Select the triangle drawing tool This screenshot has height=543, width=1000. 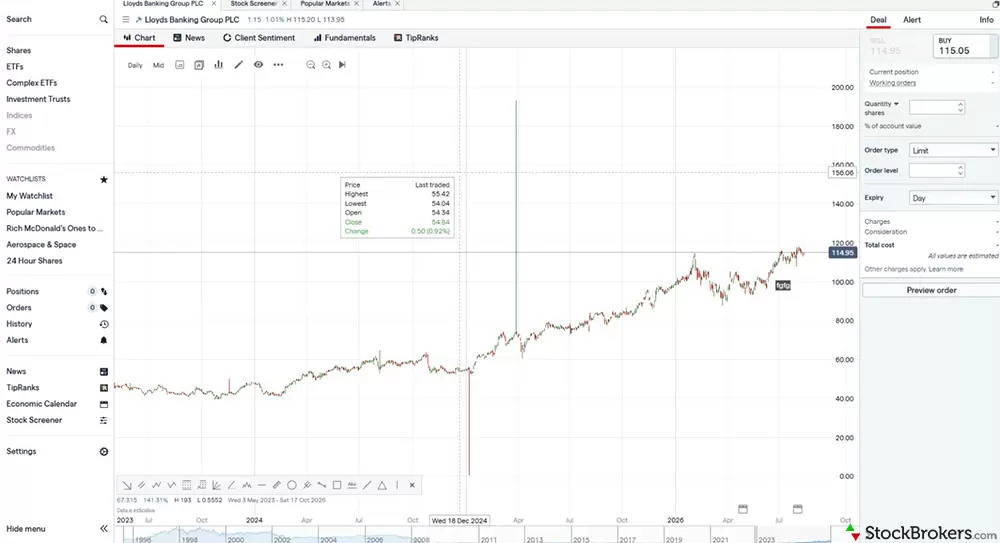(382, 485)
